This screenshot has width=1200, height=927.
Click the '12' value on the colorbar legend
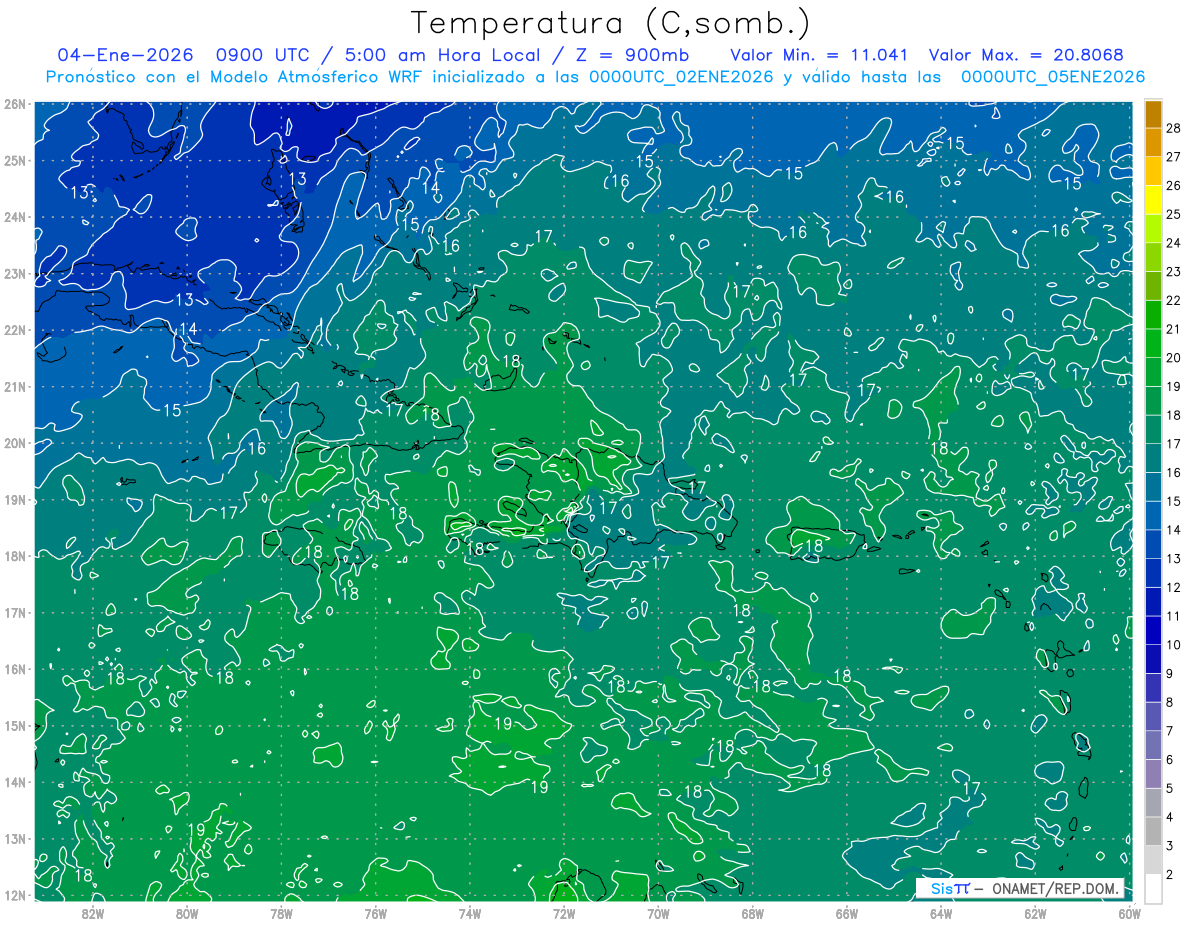coord(1174,587)
